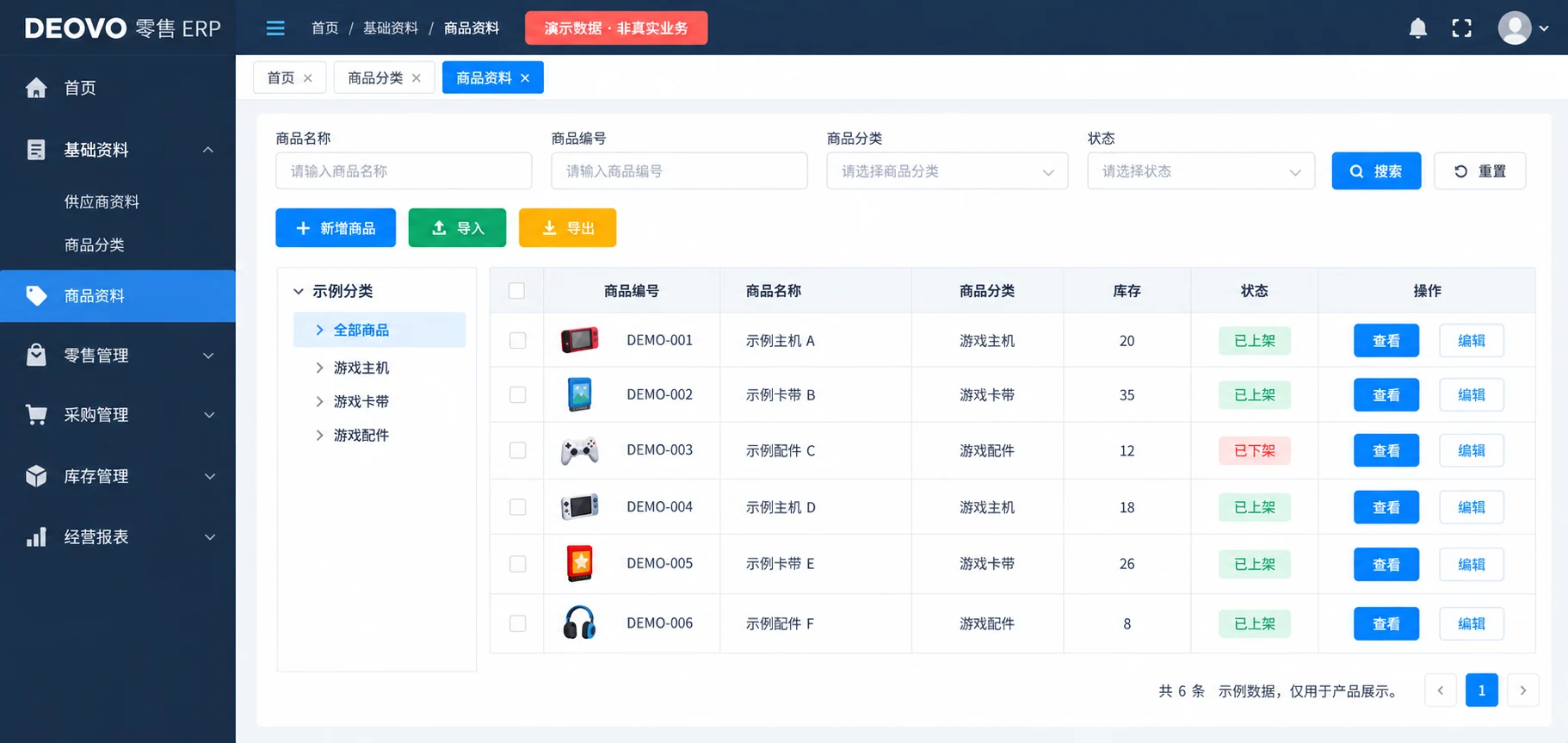Click the 采购管理 cart icon

[x=36, y=415]
